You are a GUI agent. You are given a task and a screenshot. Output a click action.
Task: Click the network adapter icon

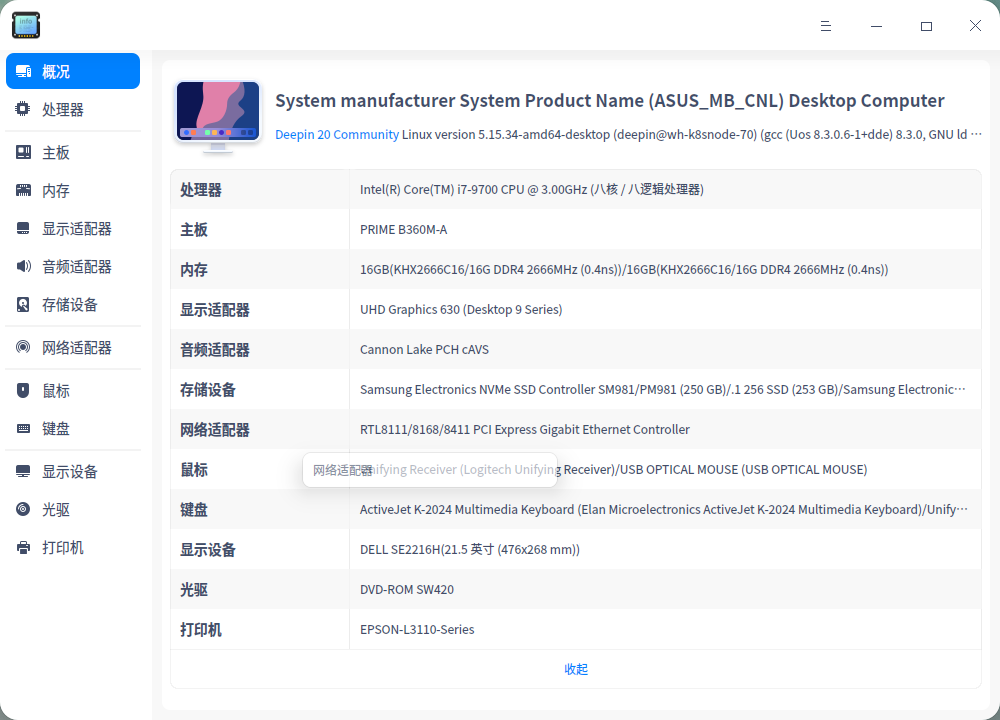click(23, 347)
